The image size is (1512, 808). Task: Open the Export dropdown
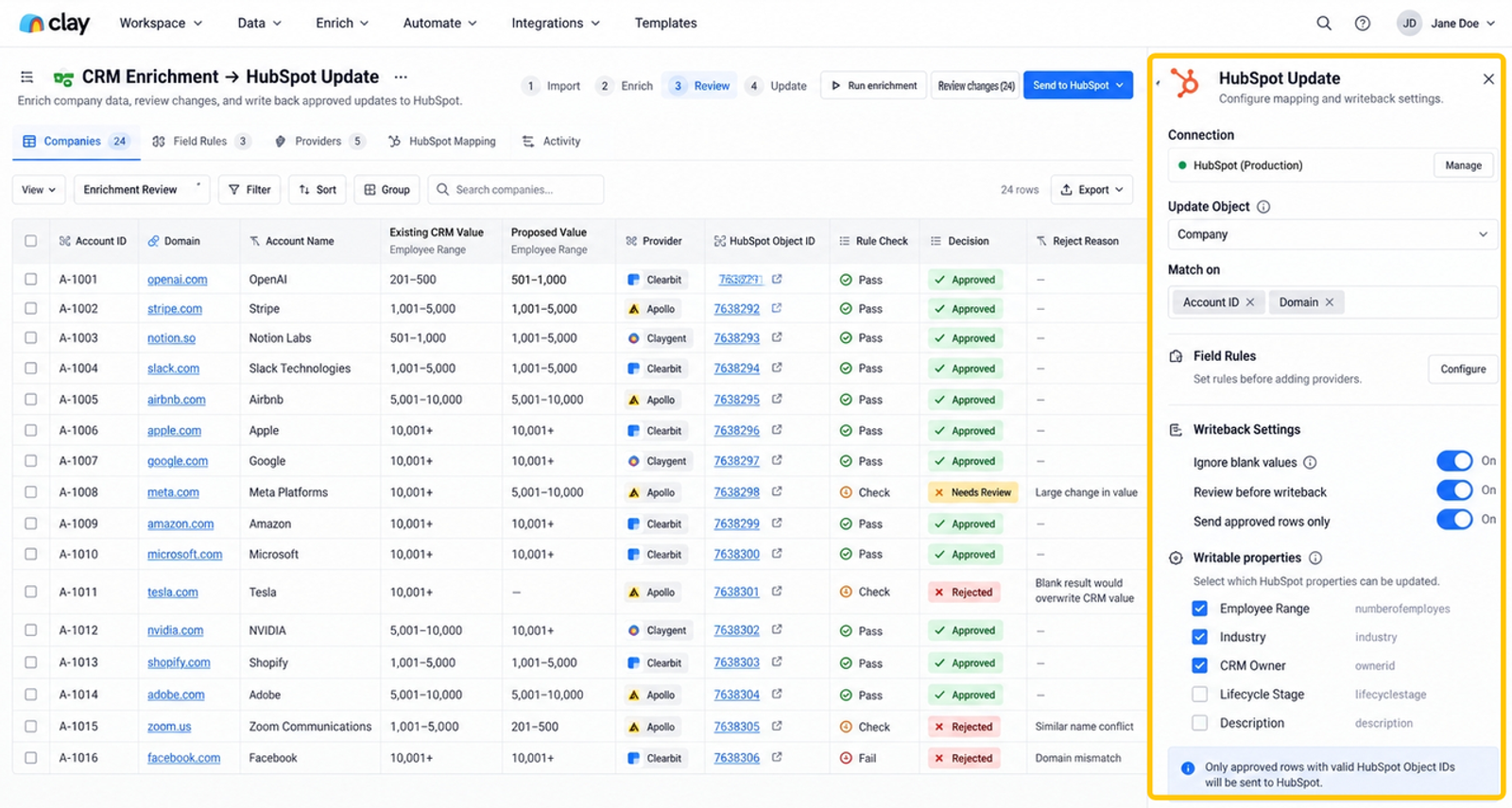(x=1091, y=190)
